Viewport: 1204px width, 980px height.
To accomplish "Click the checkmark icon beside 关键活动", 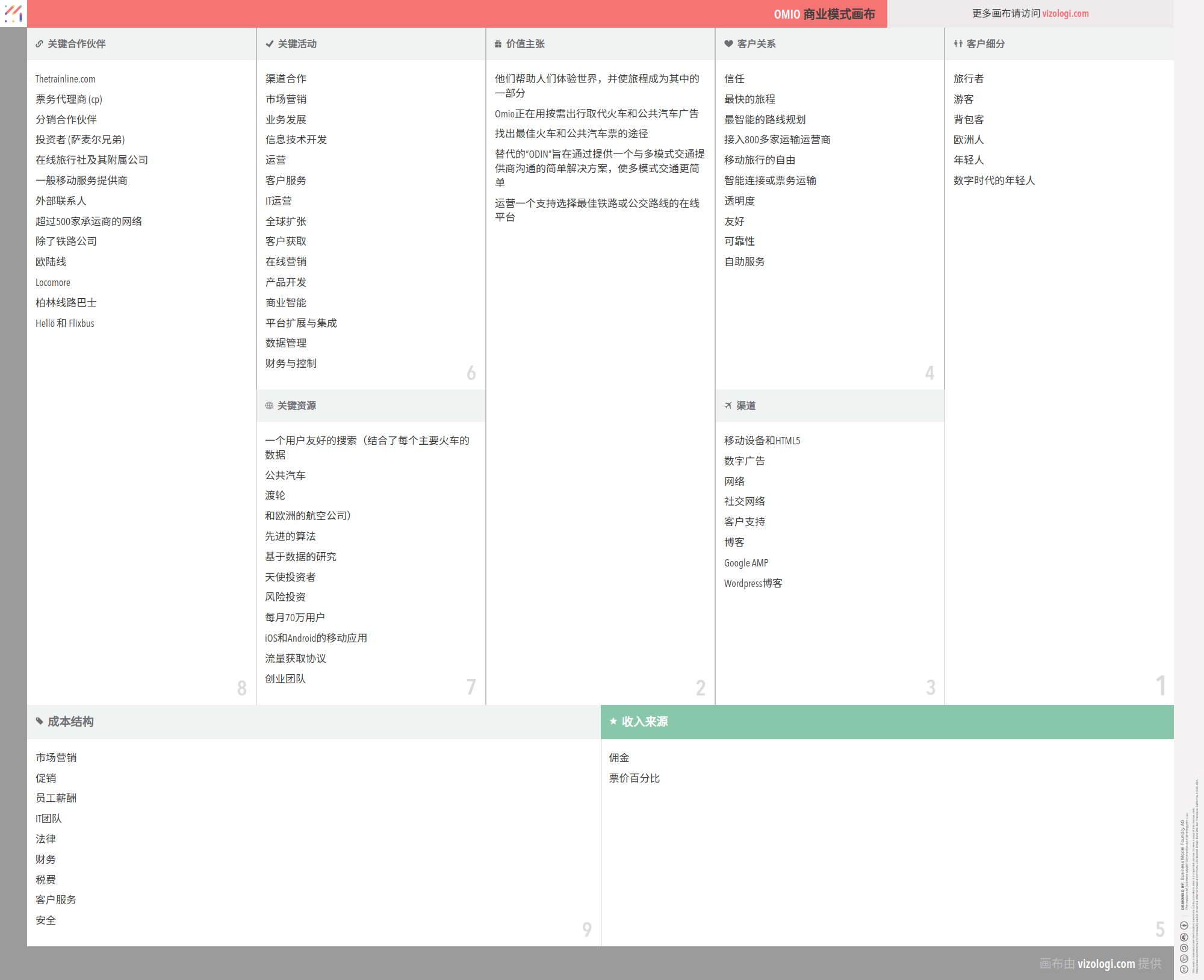I will (x=269, y=44).
